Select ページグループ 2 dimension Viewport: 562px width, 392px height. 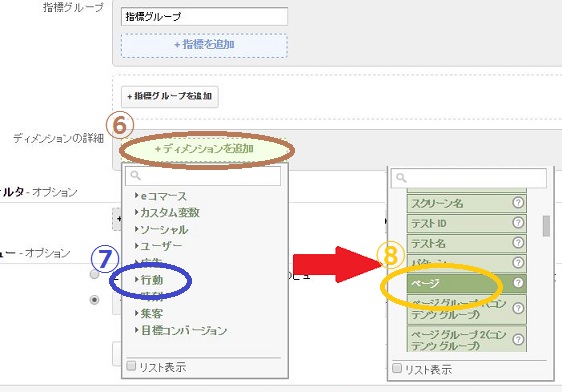467,339
